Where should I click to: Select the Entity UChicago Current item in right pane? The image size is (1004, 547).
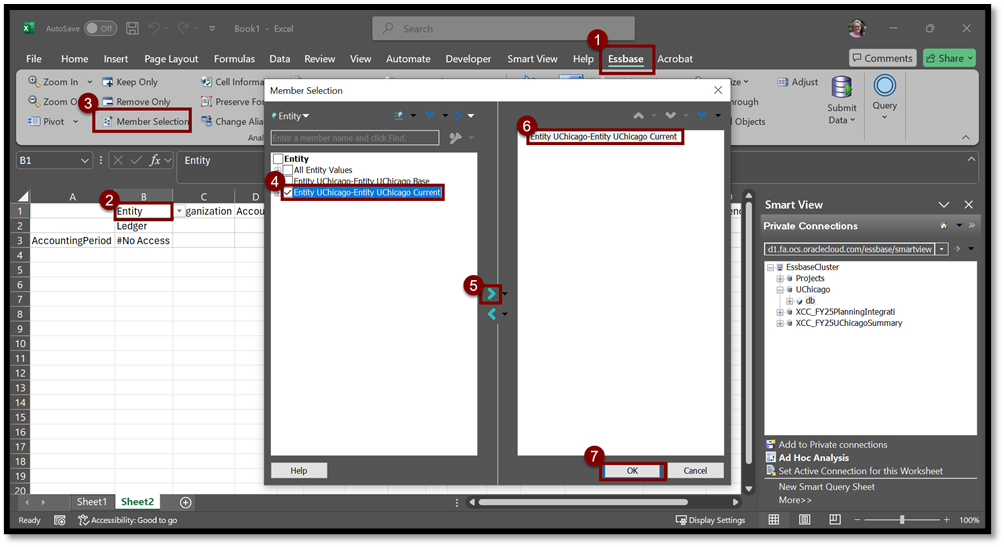point(603,136)
